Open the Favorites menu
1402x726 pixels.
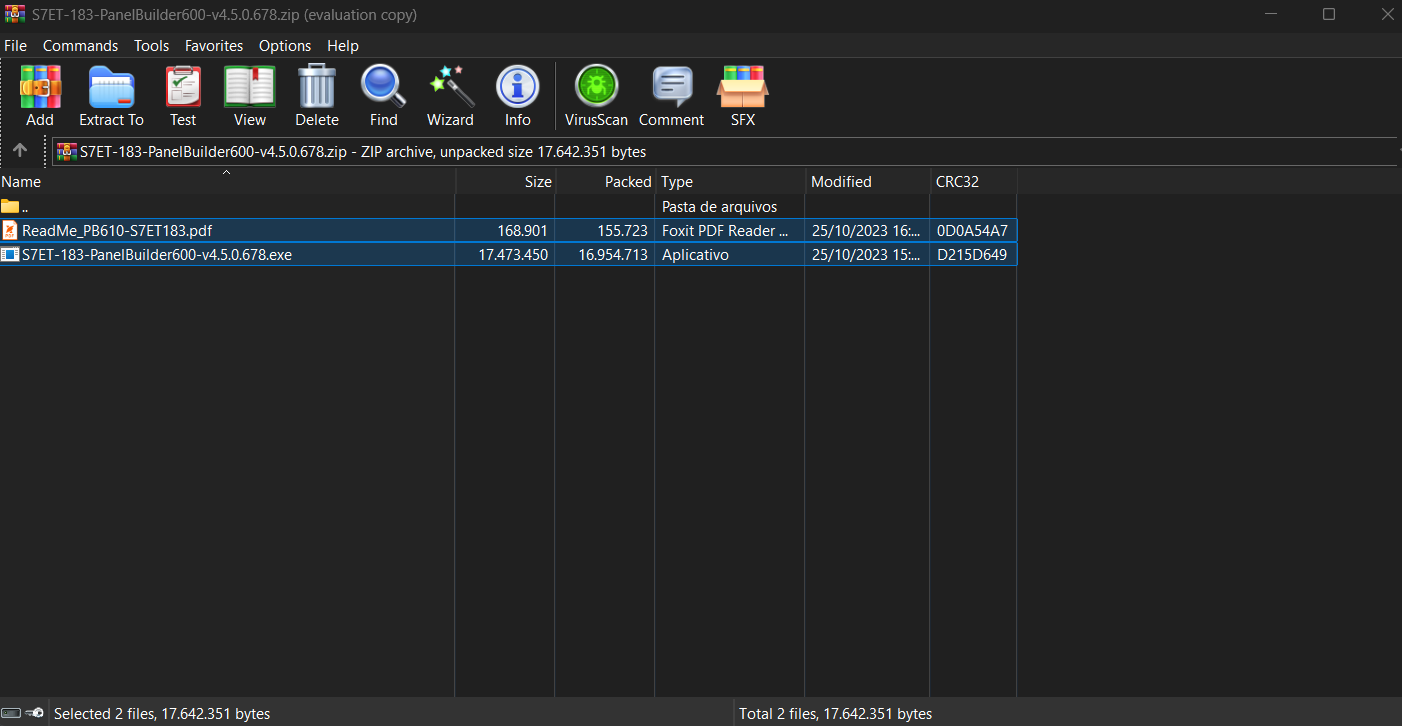214,46
